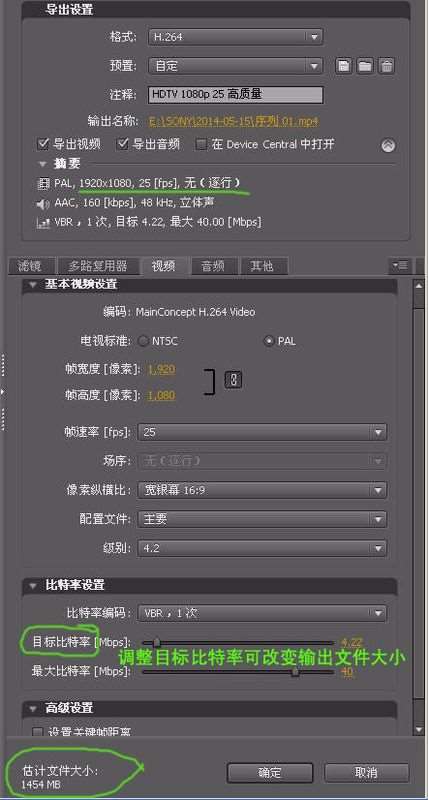Screen dimensions: 428x800
Task: Click the round collapse summary arrow icon
Action: tap(388, 146)
